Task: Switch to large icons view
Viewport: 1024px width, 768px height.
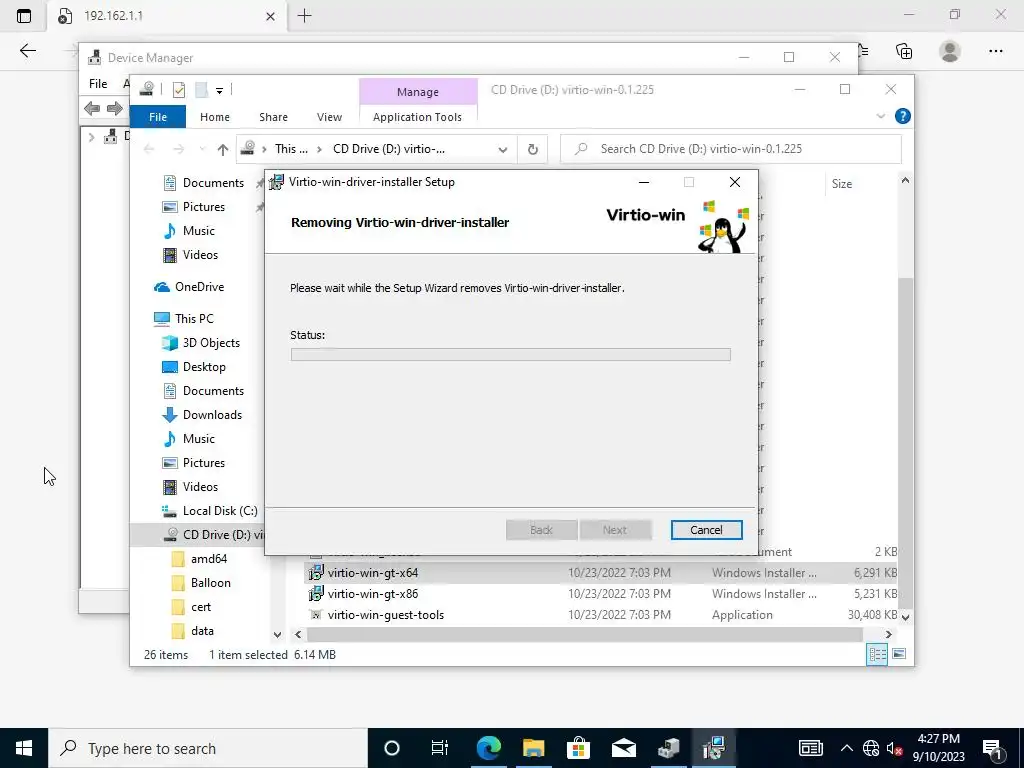Action: point(899,654)
